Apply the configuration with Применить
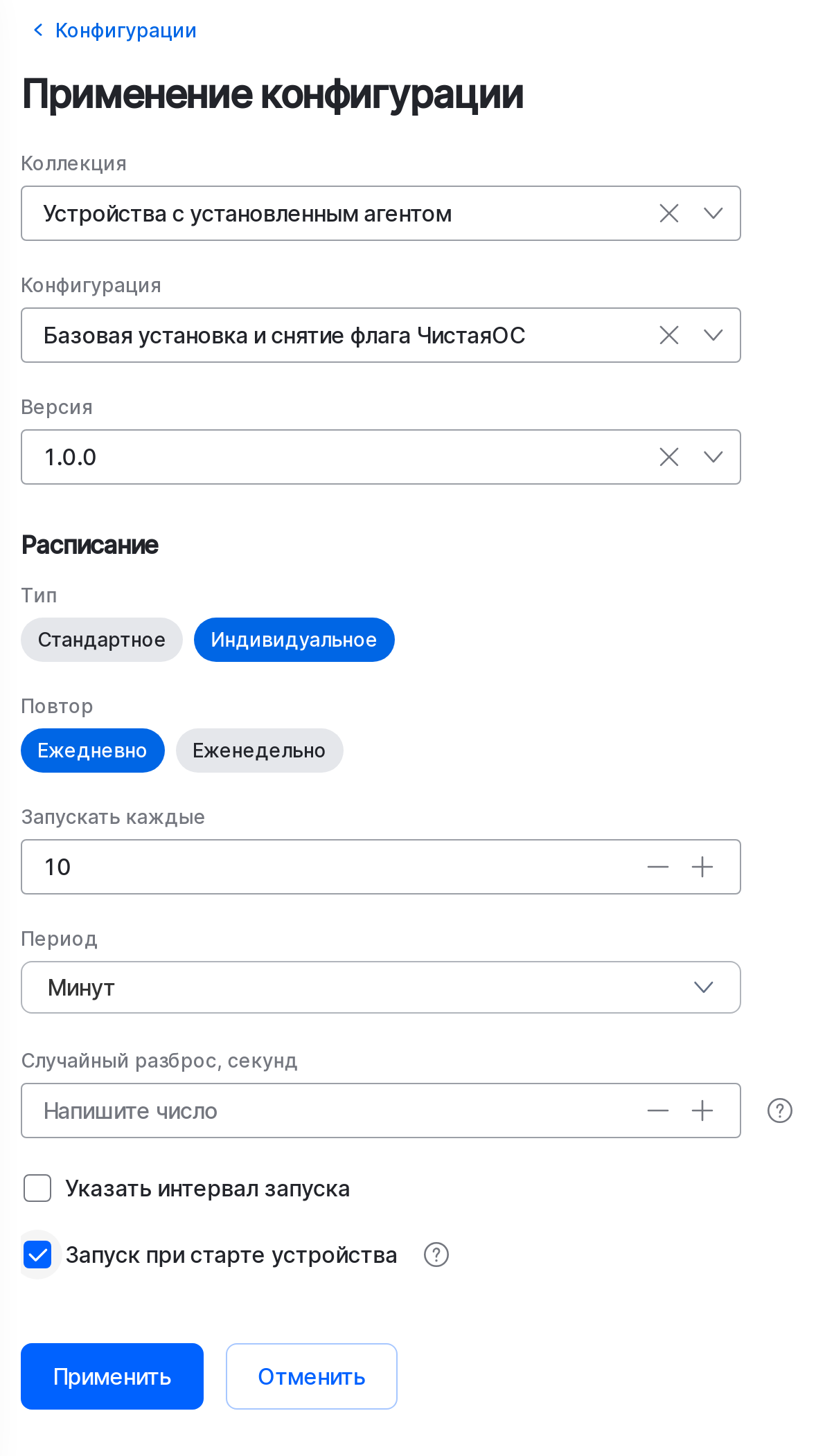816x1456 pixels. tap(112, 1376)
